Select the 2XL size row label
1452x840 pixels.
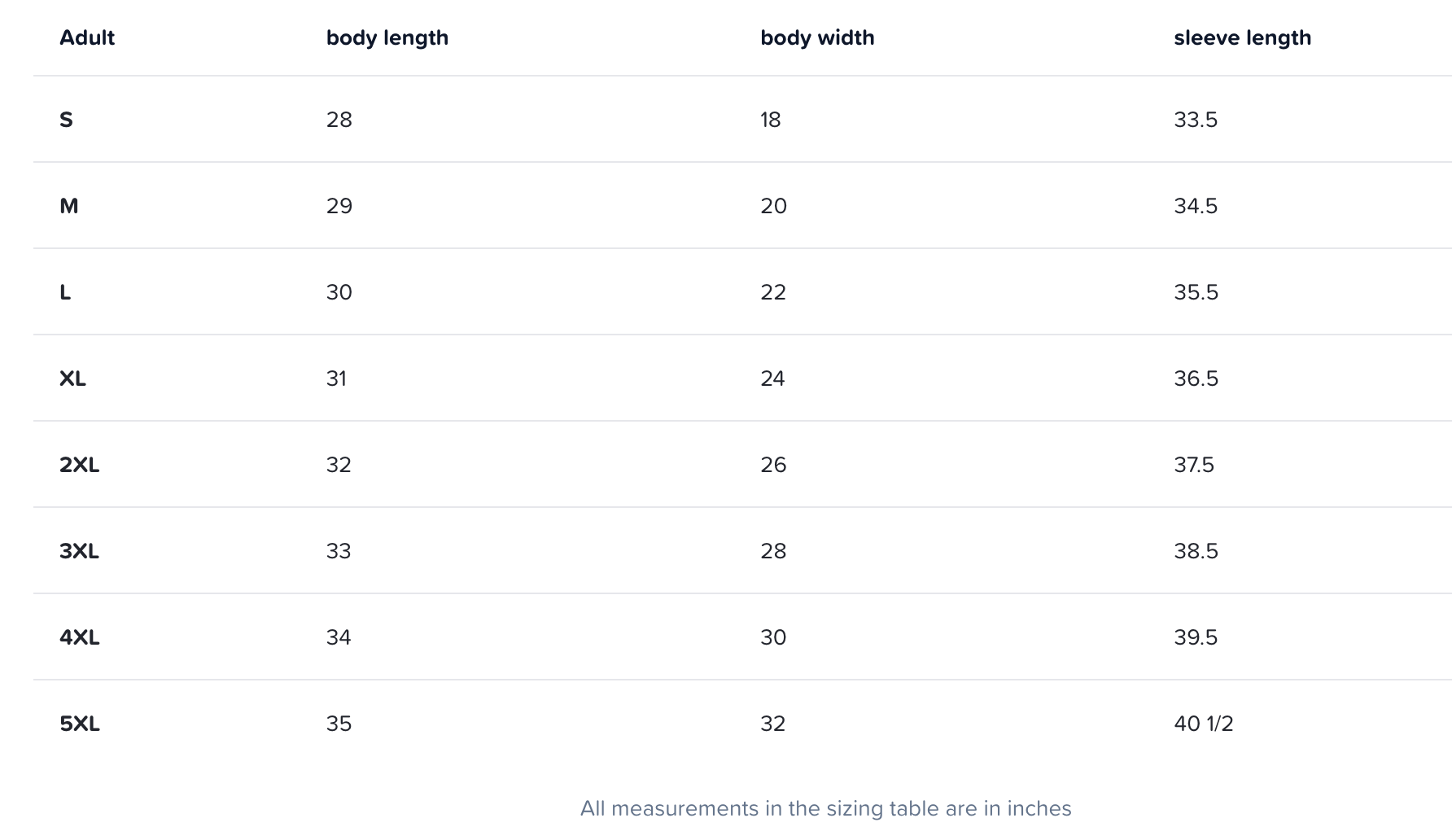79,465
